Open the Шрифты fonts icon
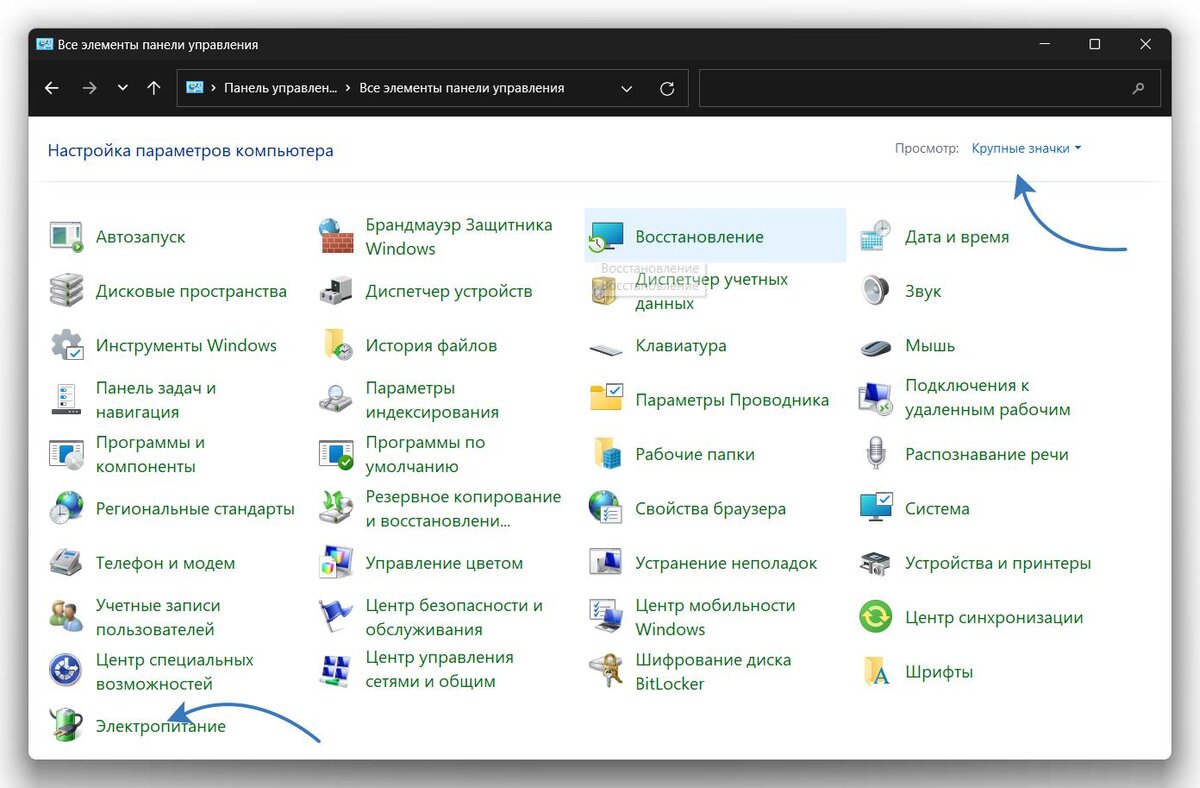Screen dimensions: 1200x788 876,671
